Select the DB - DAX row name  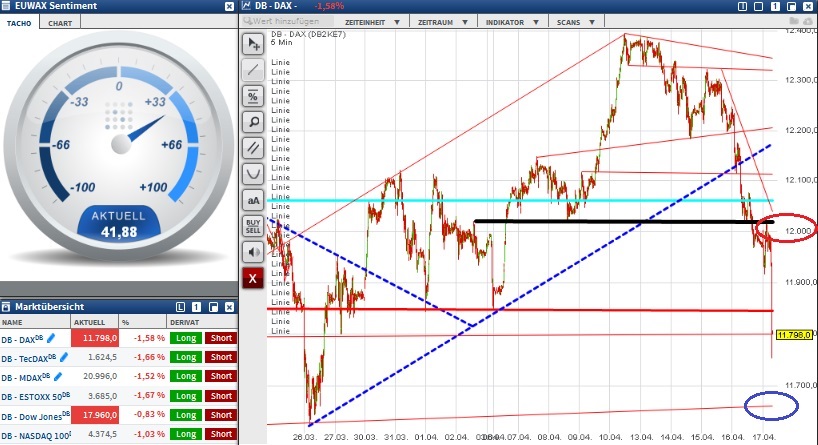pos(22,339)
